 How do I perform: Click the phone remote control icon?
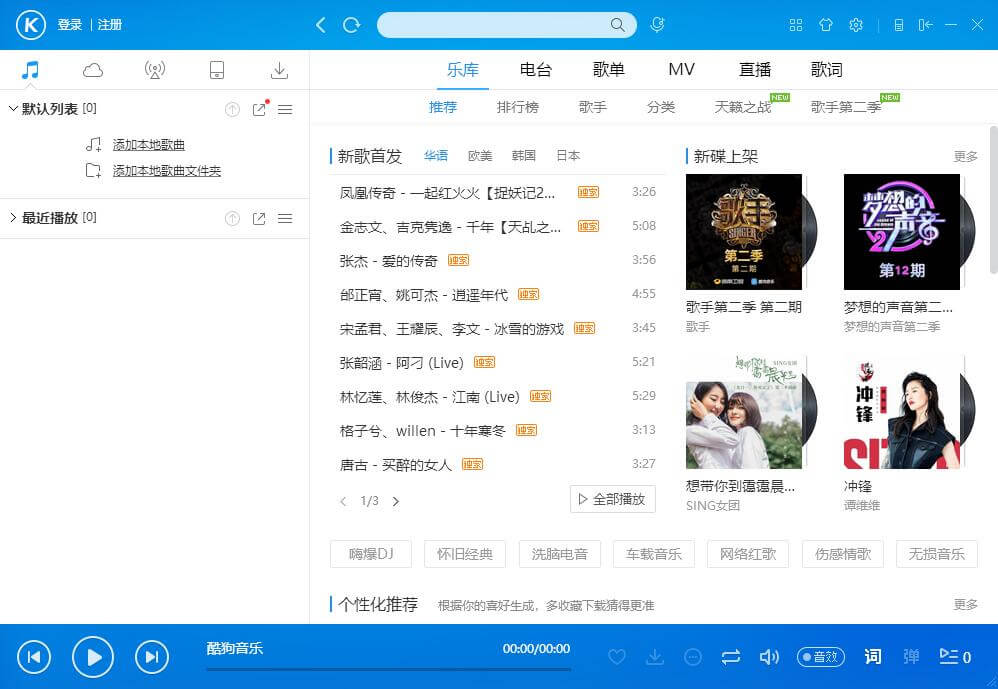(x=899, y=25)
